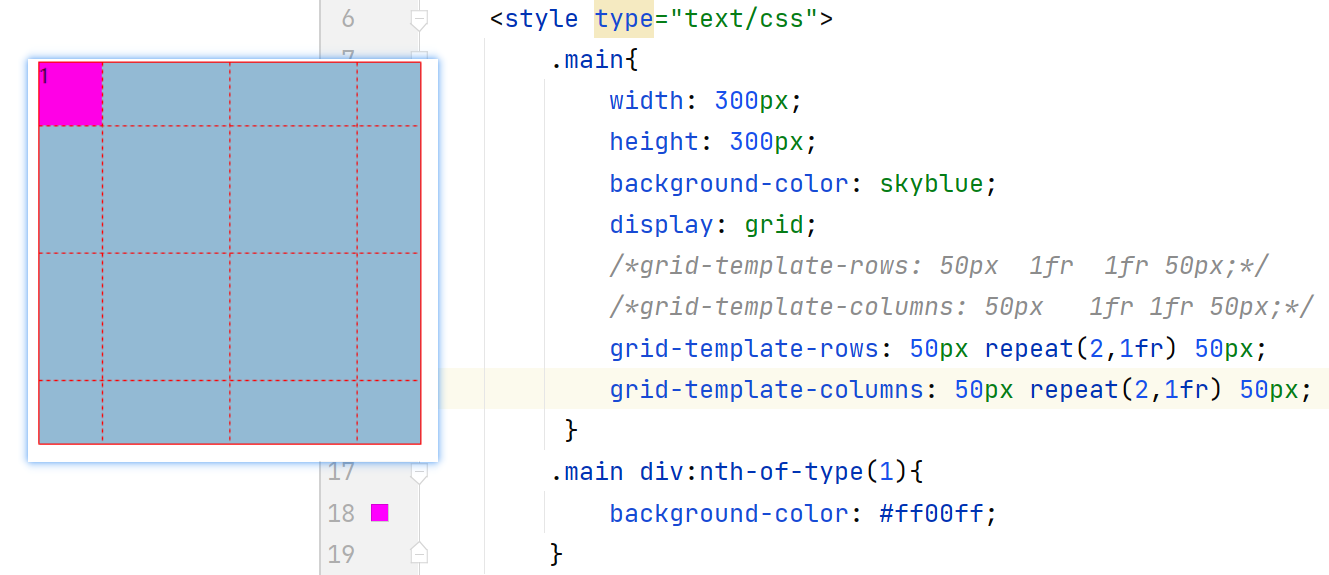Image resolution: width=1329 pixels, height=575 pixels.
Task: Click the commented grid-template-rows line
Action: [x=939, y=267]
